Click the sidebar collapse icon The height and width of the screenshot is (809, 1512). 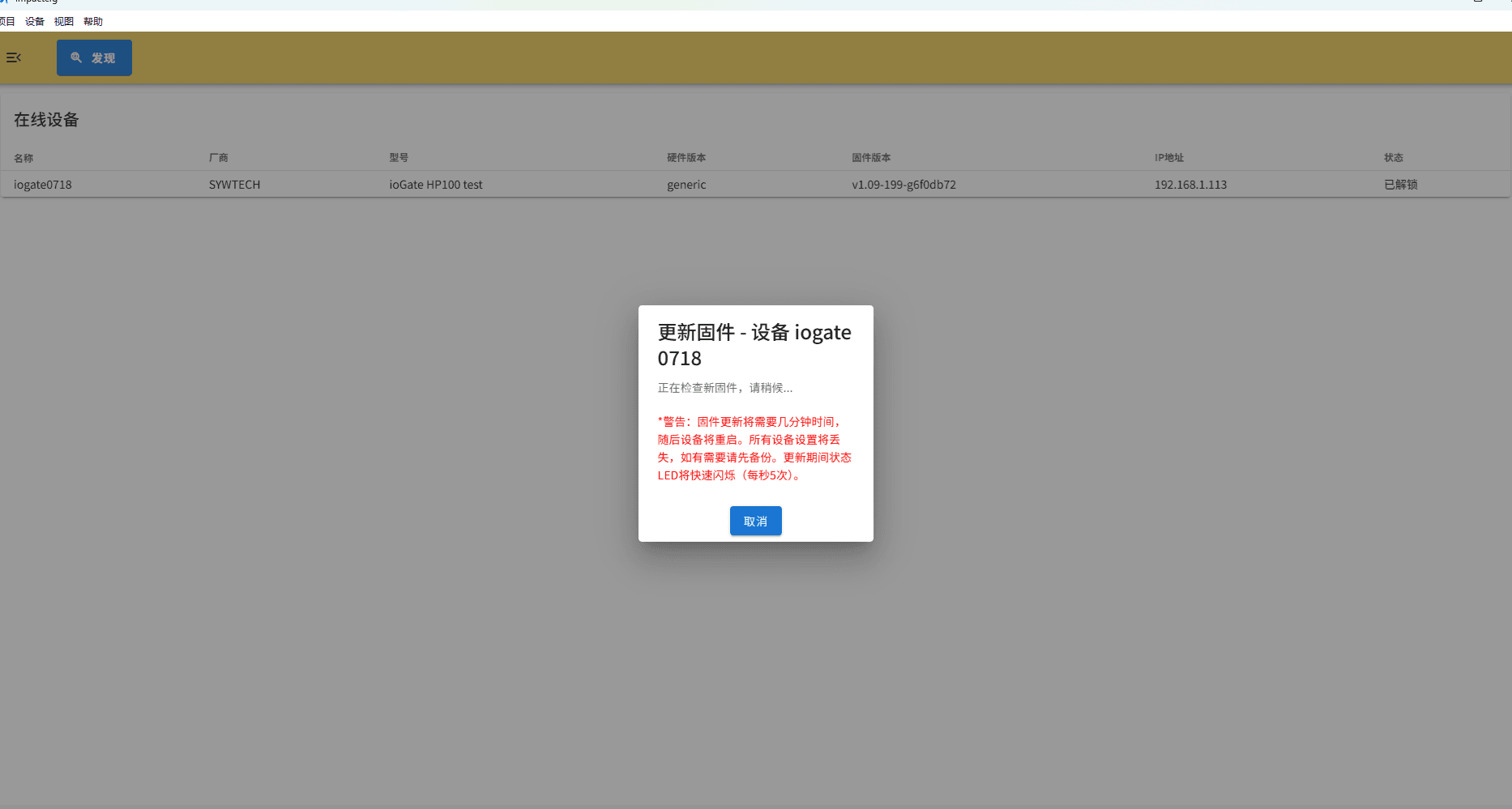13,57
